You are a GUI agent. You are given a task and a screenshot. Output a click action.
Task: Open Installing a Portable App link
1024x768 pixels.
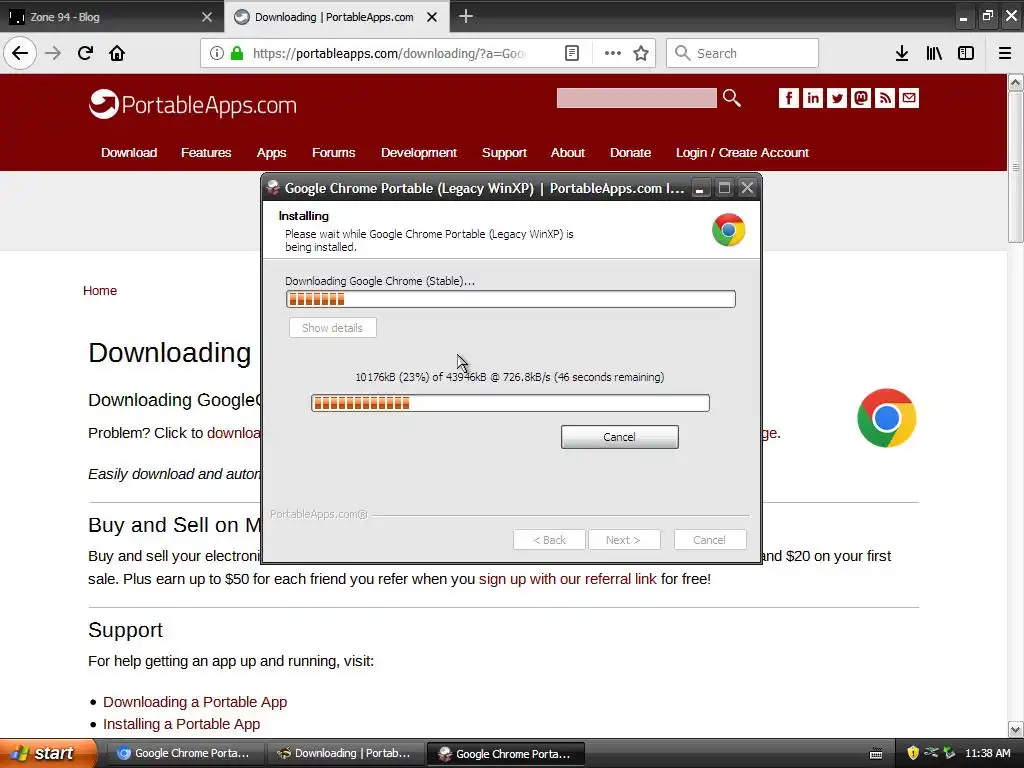(182, 724)
